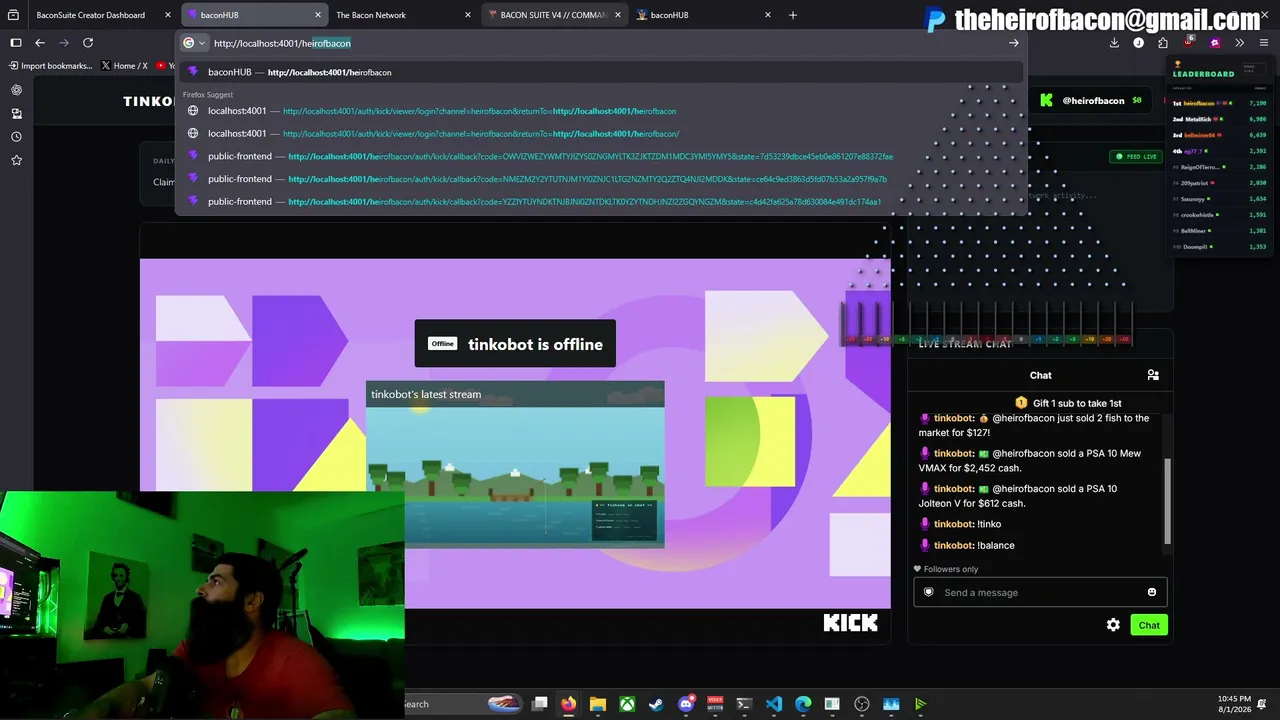Open File Explorer from the taskbar
This screenshot has width=1280, height=720.
(598, 704)
